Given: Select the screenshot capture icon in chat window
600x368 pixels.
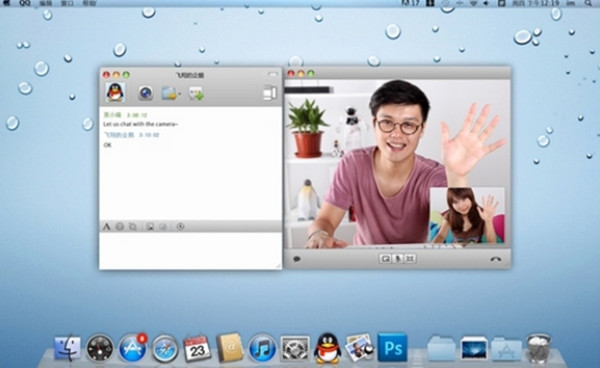Looking at the screenshot, I should 133,226.
